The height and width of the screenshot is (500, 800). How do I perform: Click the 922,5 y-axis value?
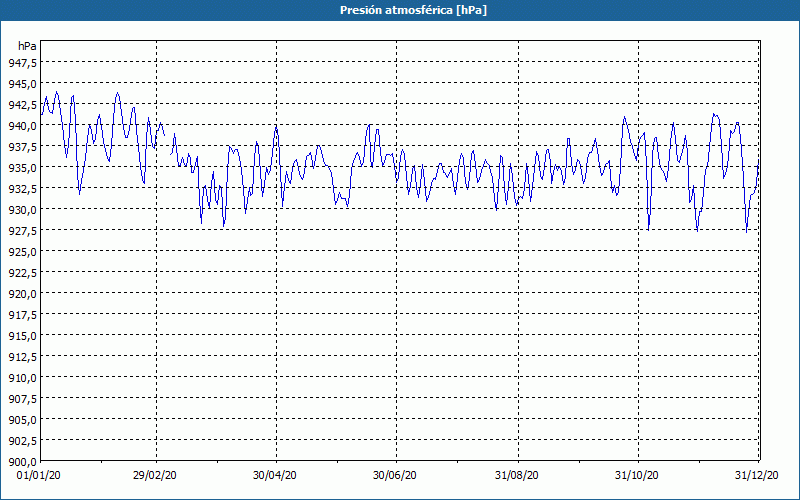click(22, 272)
